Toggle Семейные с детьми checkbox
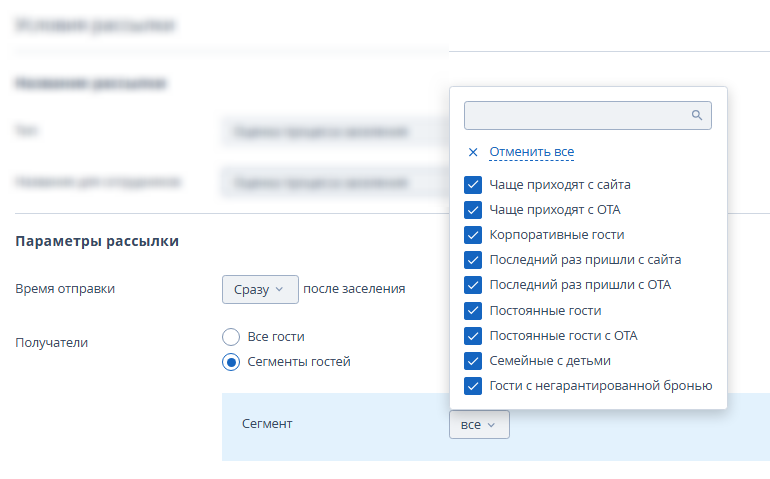Image resolution: width=770 pixels, height=479 pixels. coord(473,360)
